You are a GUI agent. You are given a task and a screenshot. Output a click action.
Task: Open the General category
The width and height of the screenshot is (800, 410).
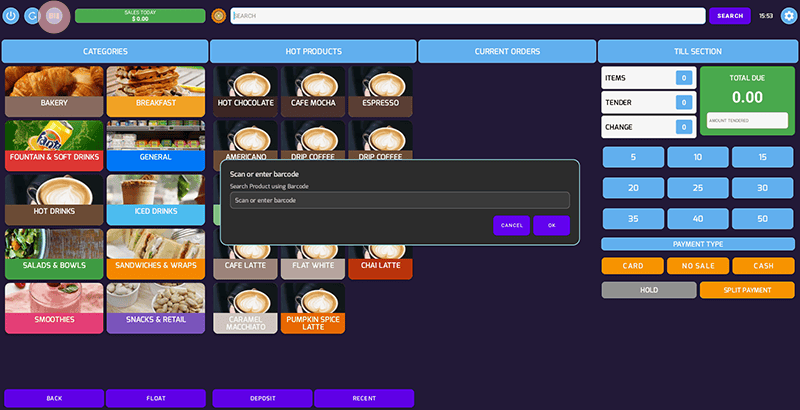click(156, 146)
